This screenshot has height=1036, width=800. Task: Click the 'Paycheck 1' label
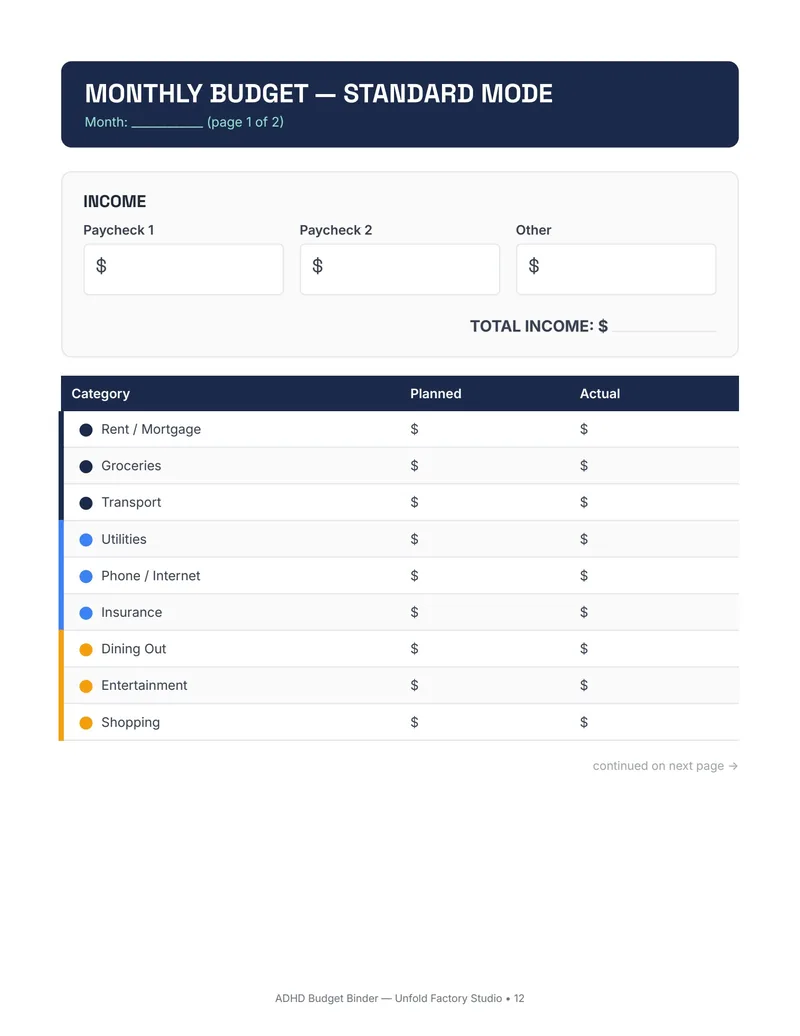tap(119, 230)
